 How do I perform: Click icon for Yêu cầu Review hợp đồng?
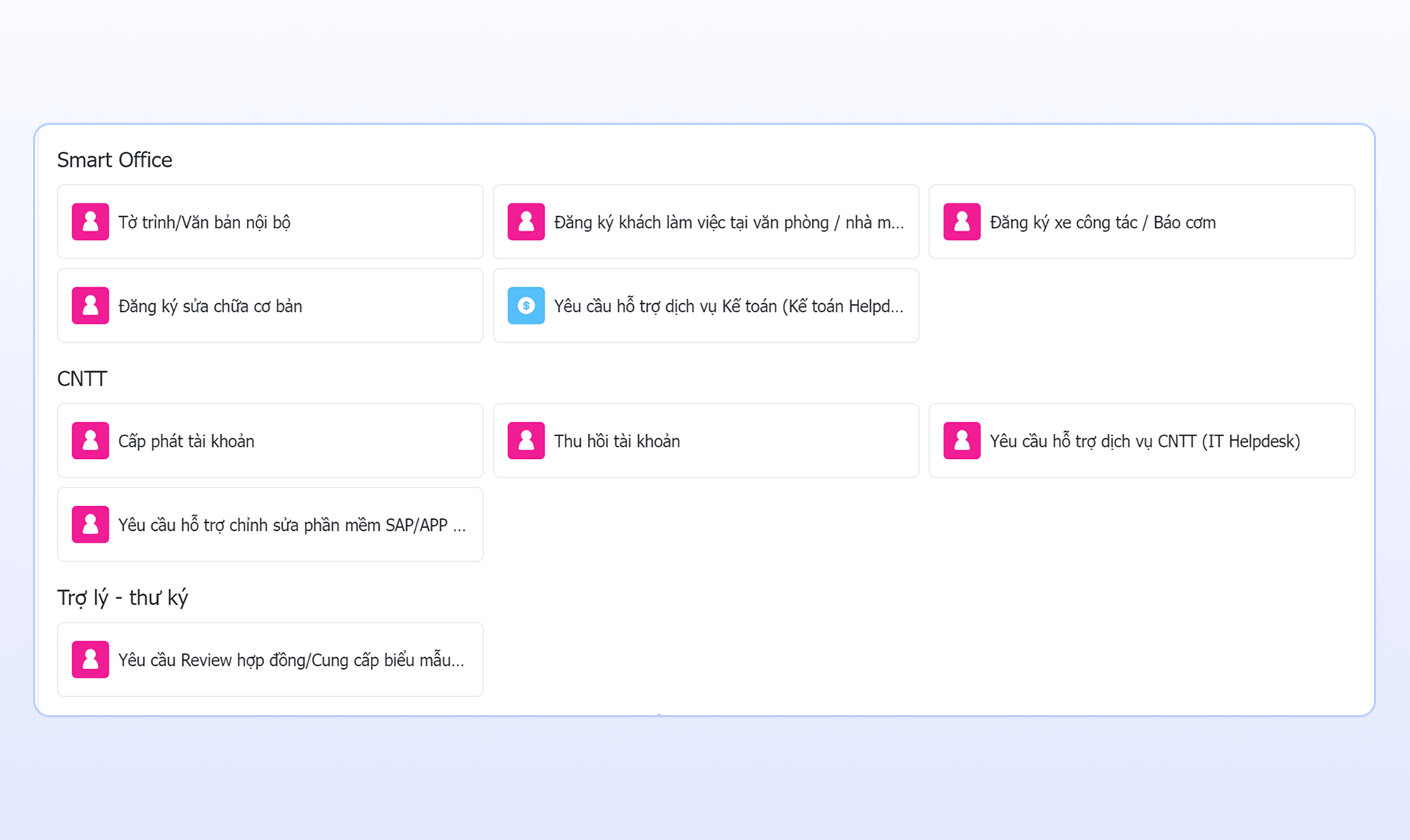(x=90, y=659)
